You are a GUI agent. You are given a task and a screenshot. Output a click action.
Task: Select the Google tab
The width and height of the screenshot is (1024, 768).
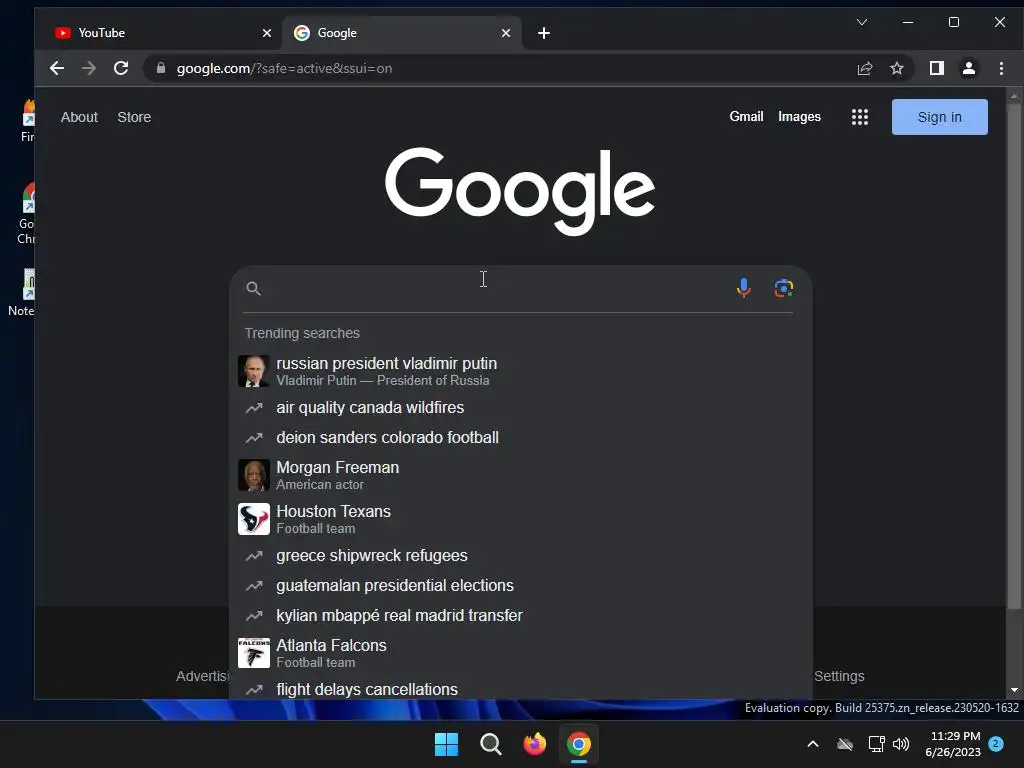(x=401, y=33)
